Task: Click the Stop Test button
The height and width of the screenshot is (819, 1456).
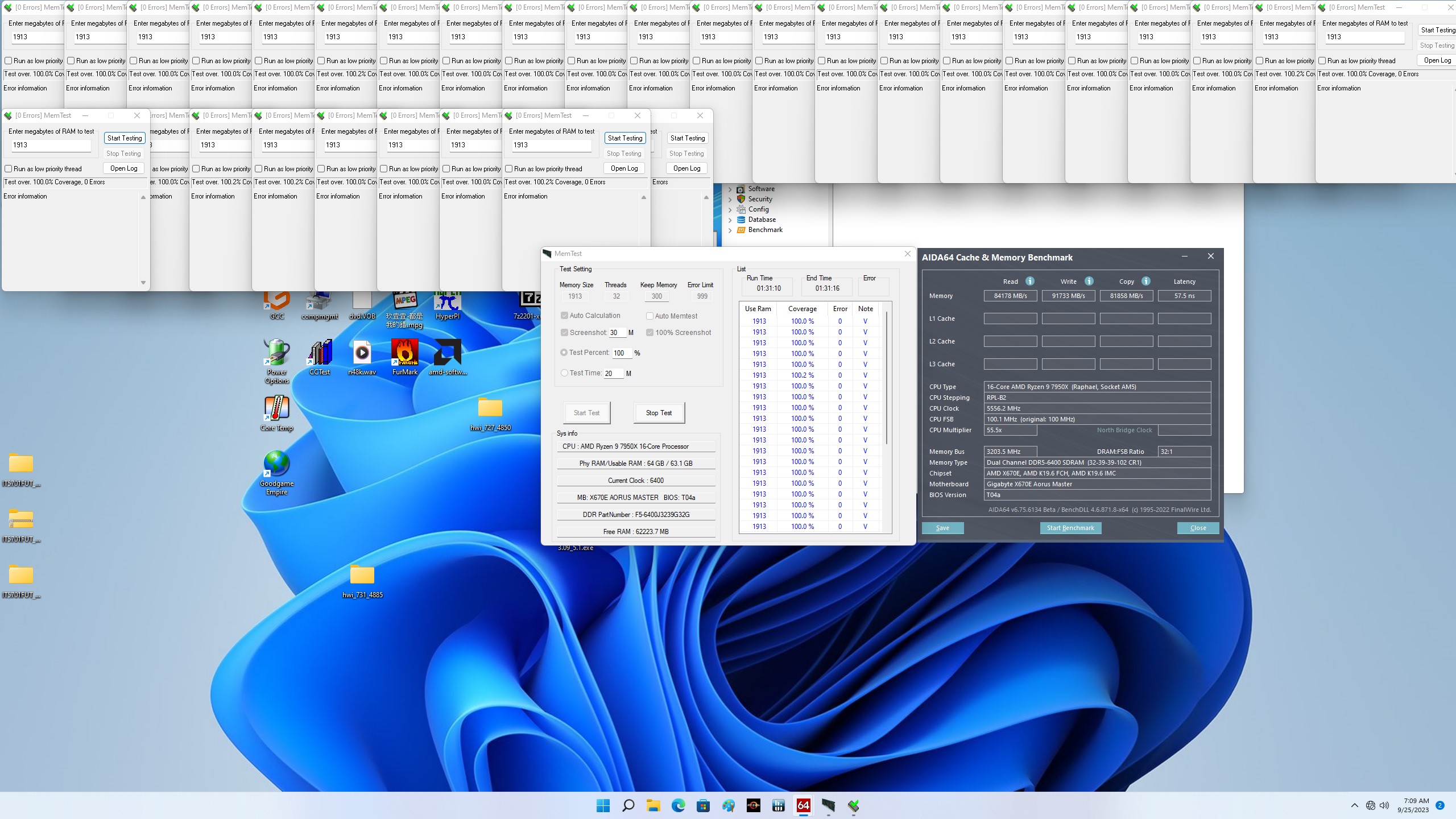Action: click(659, 413)
